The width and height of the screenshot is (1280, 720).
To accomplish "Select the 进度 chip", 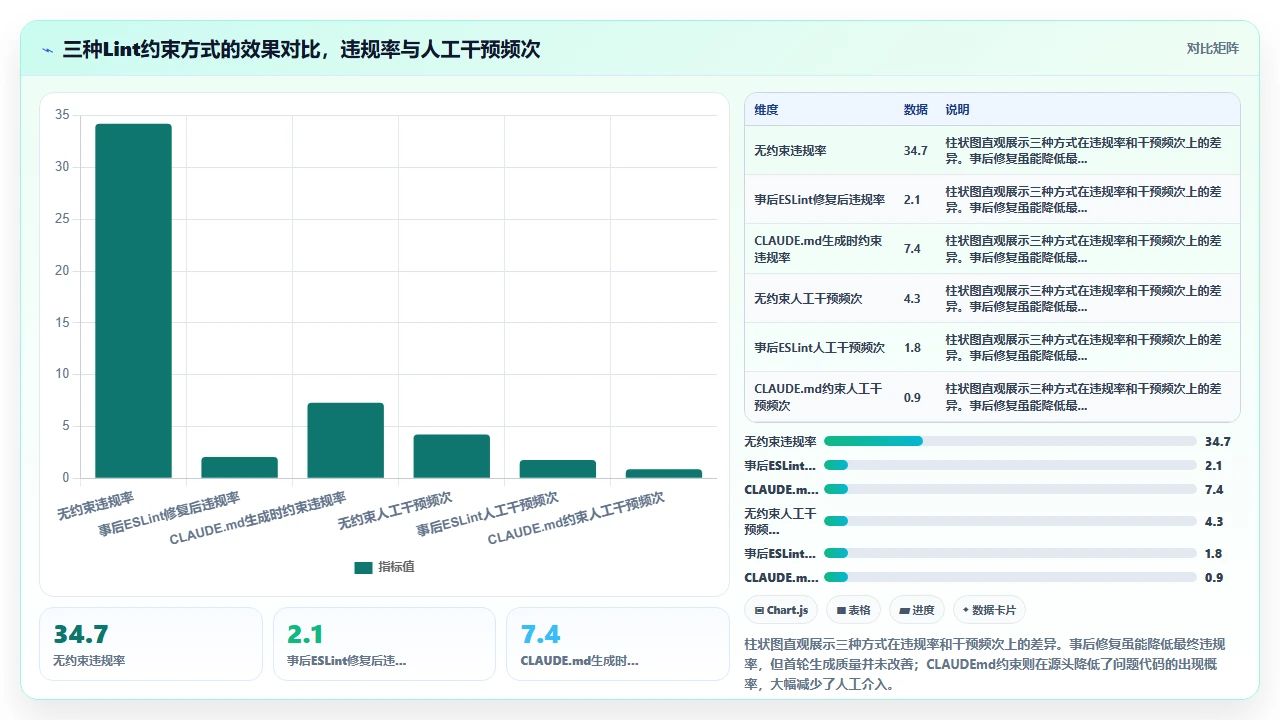I will [x=916, y=610].
